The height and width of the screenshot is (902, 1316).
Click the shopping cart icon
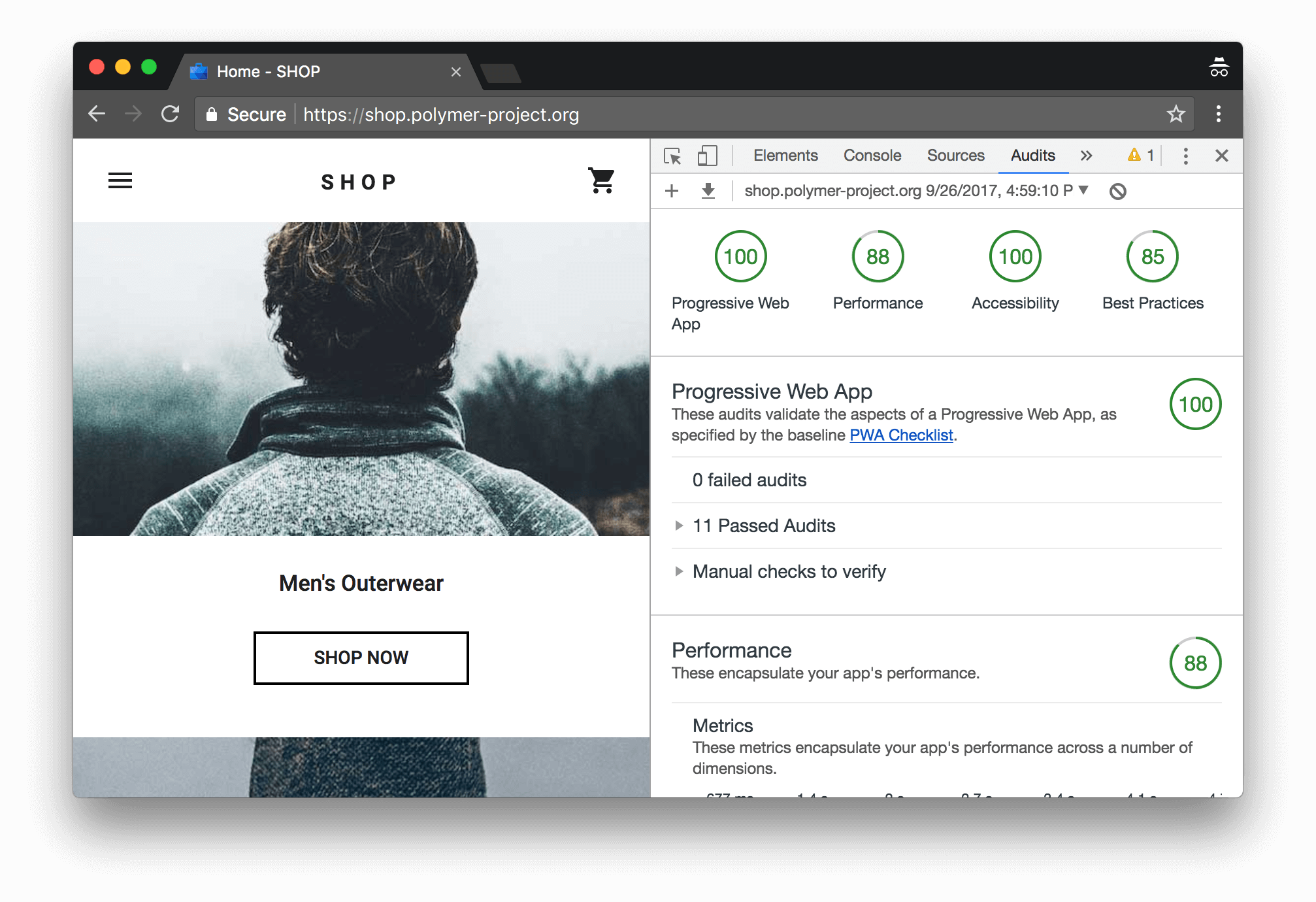tap(601, 181)
